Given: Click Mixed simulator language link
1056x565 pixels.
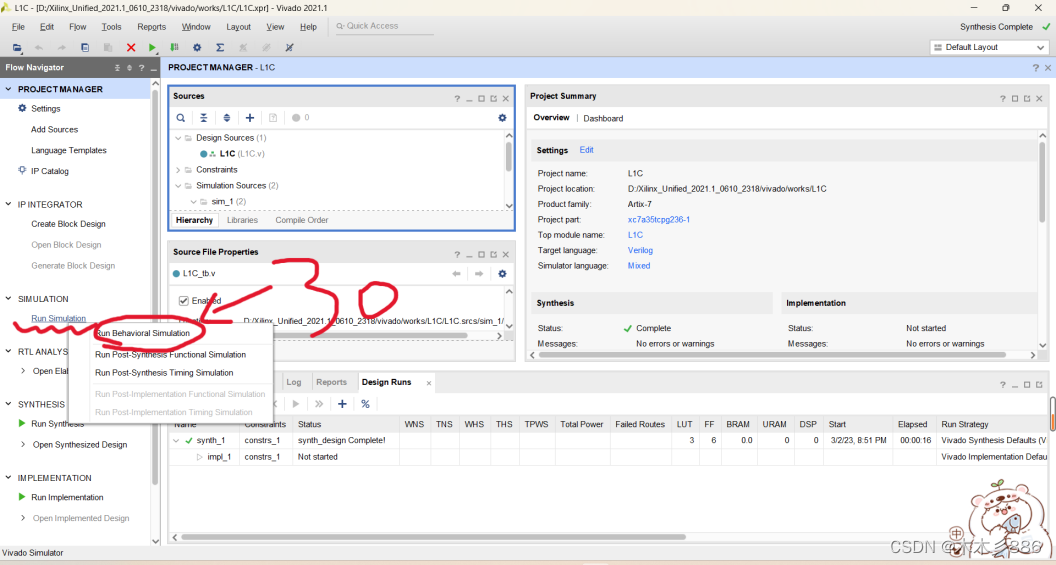Looking at the screenshot, I should [x=638, y=266].
